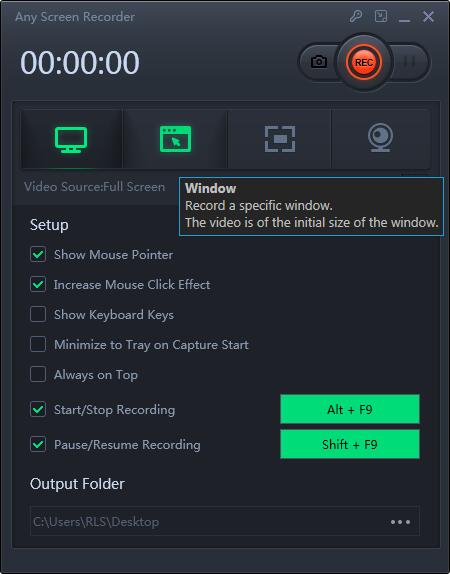The height and width of the screenshot is (574, 450).
Task: Open the registration key icon
Action: (356, 16)
